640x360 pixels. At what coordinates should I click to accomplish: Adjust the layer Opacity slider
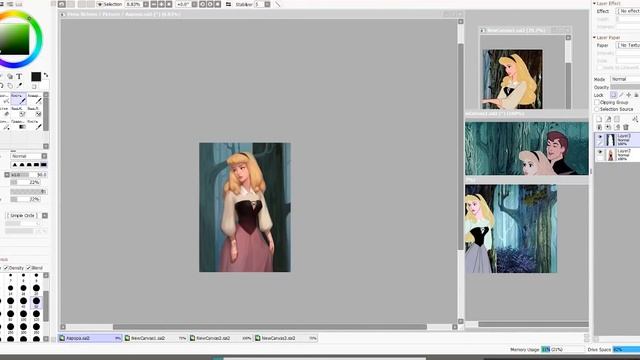tap(625, 87)
